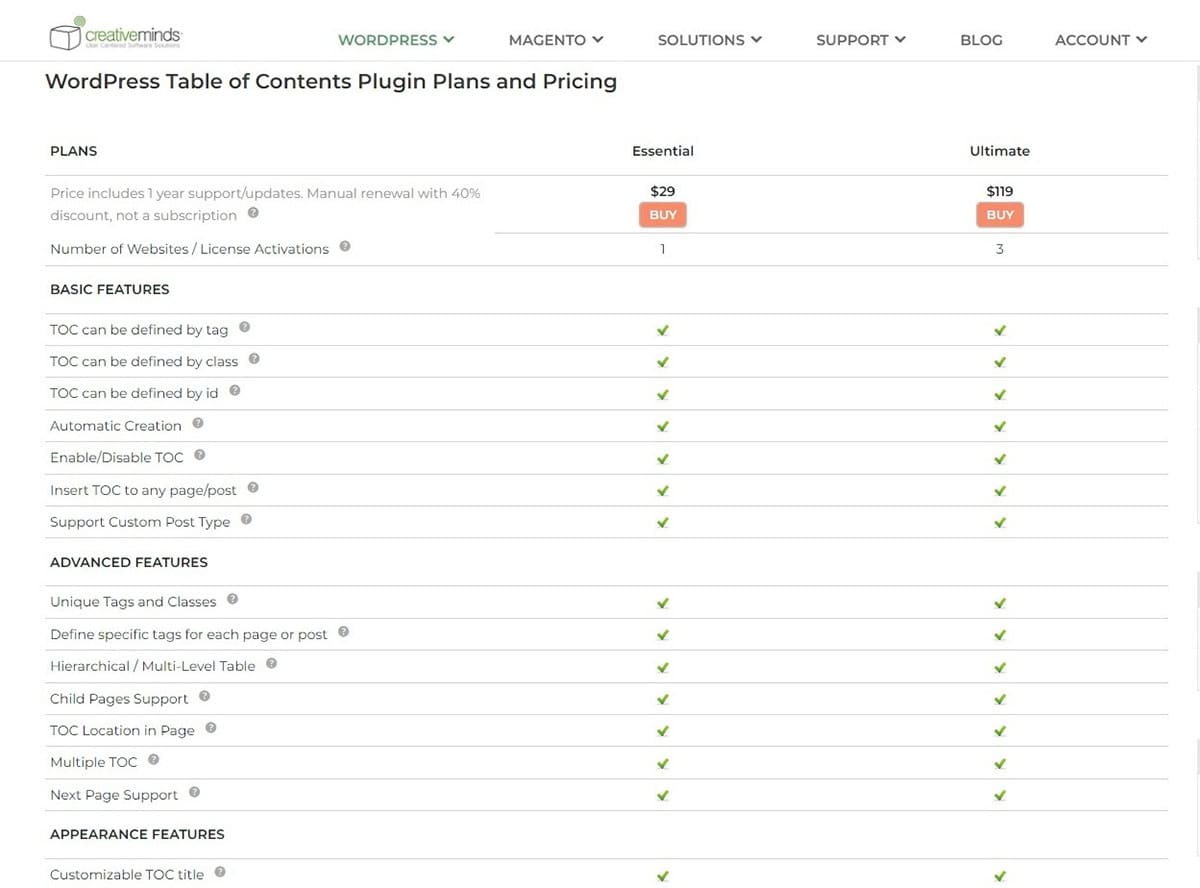Click 'Enable/Disable TOC' feature text
Image resolution: width=1200 pixels, height=888 pixels.
117,458
